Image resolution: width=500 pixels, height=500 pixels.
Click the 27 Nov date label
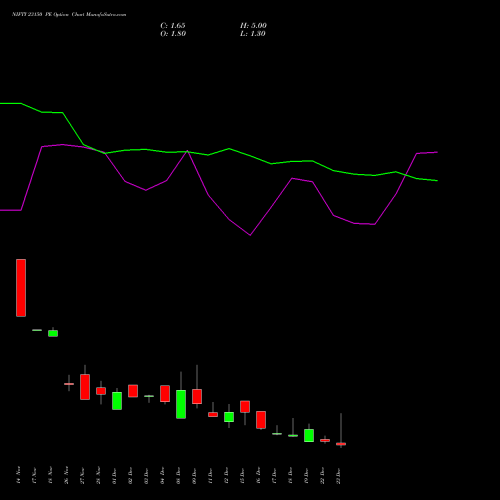point(82,475)
